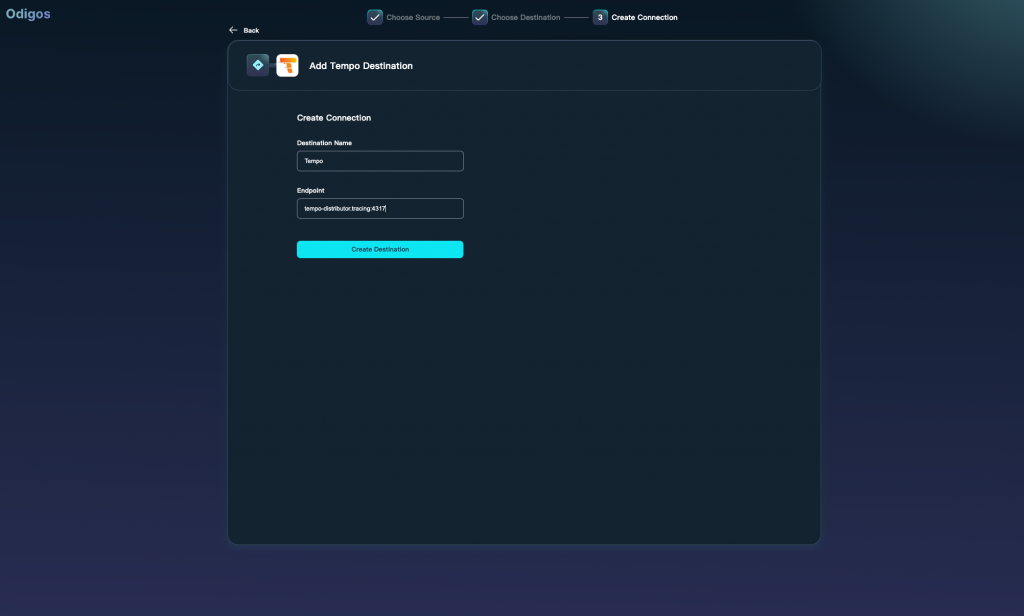Click the step 3 number badge

pos(600,17)
